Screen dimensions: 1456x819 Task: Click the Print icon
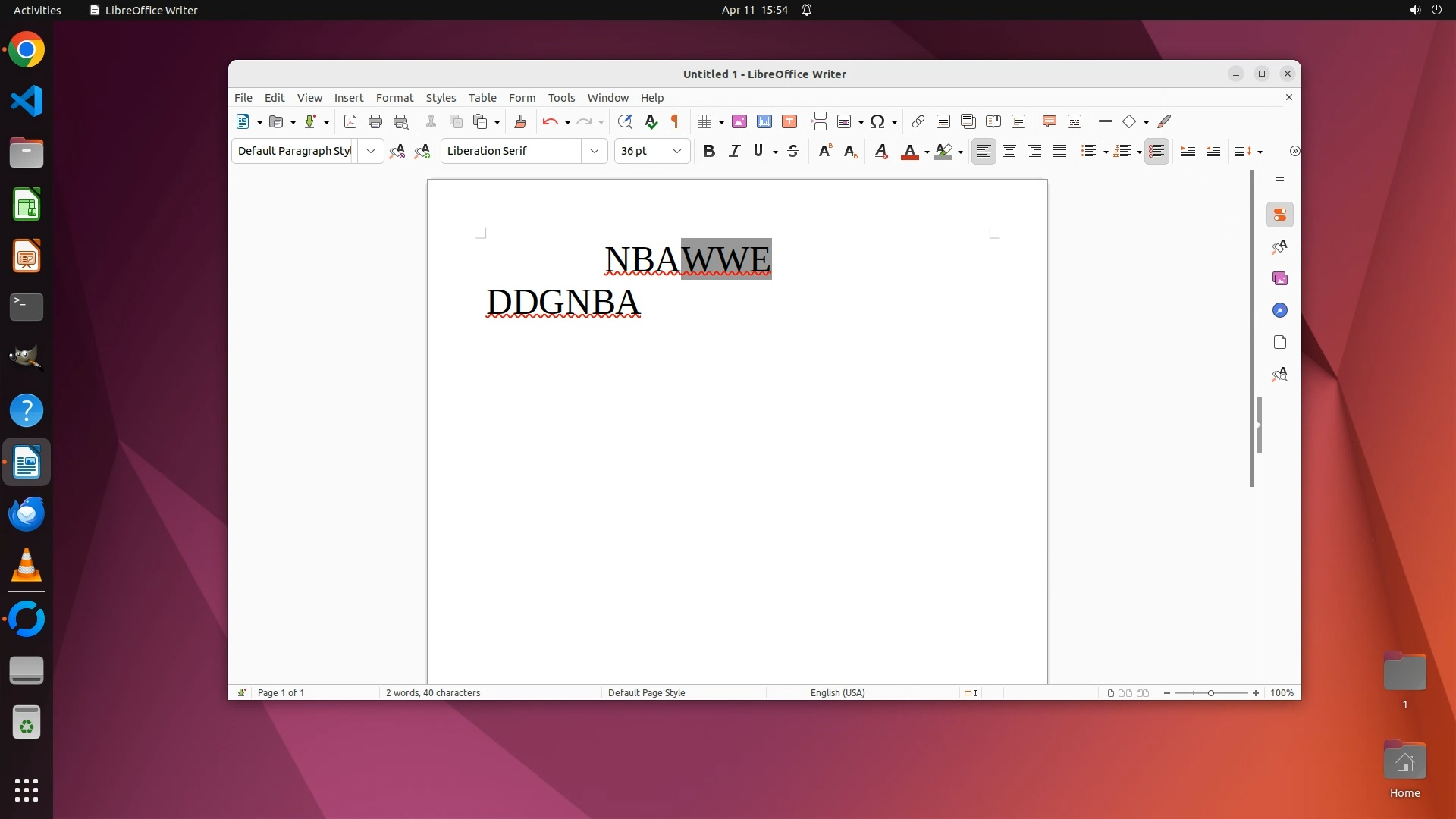click(375, 121)
